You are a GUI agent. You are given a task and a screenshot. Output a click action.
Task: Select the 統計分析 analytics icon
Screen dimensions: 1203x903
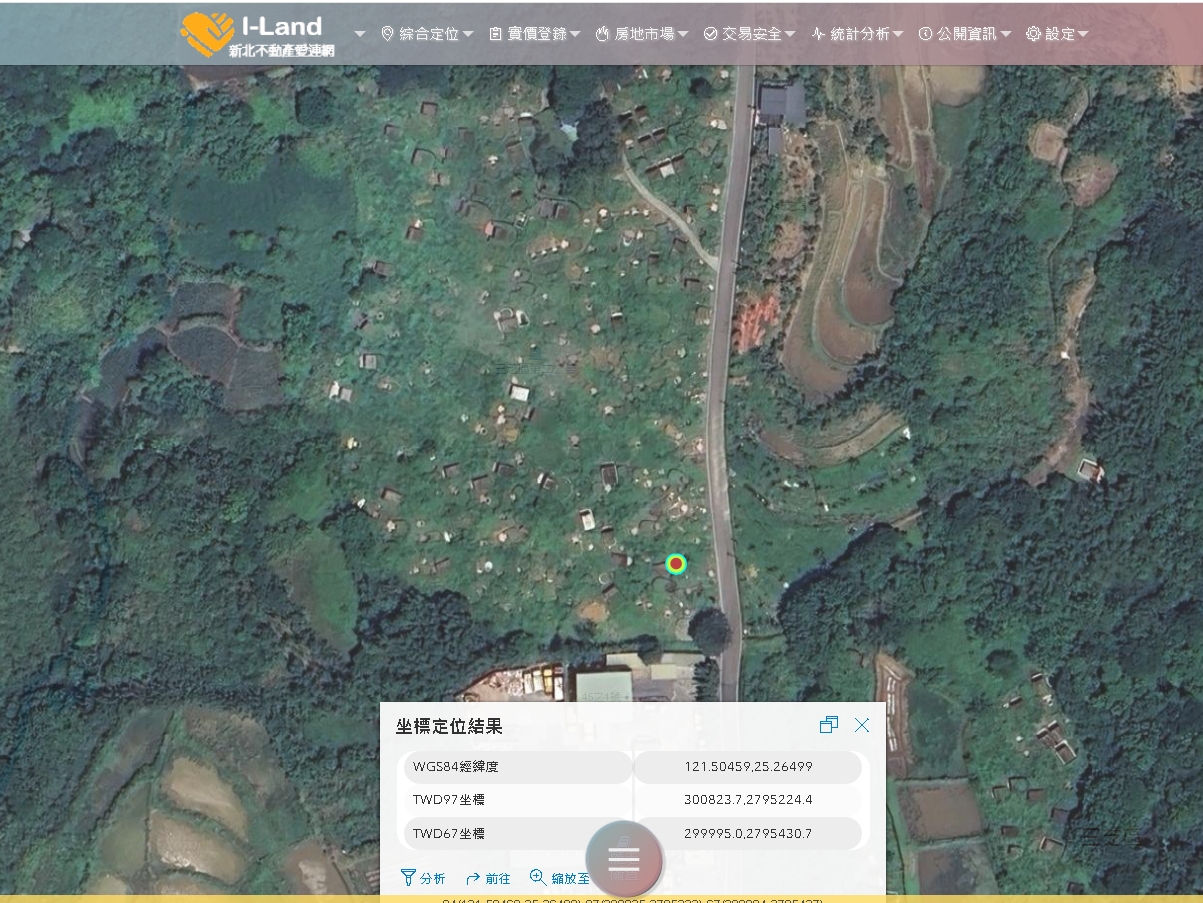[818, 32]
